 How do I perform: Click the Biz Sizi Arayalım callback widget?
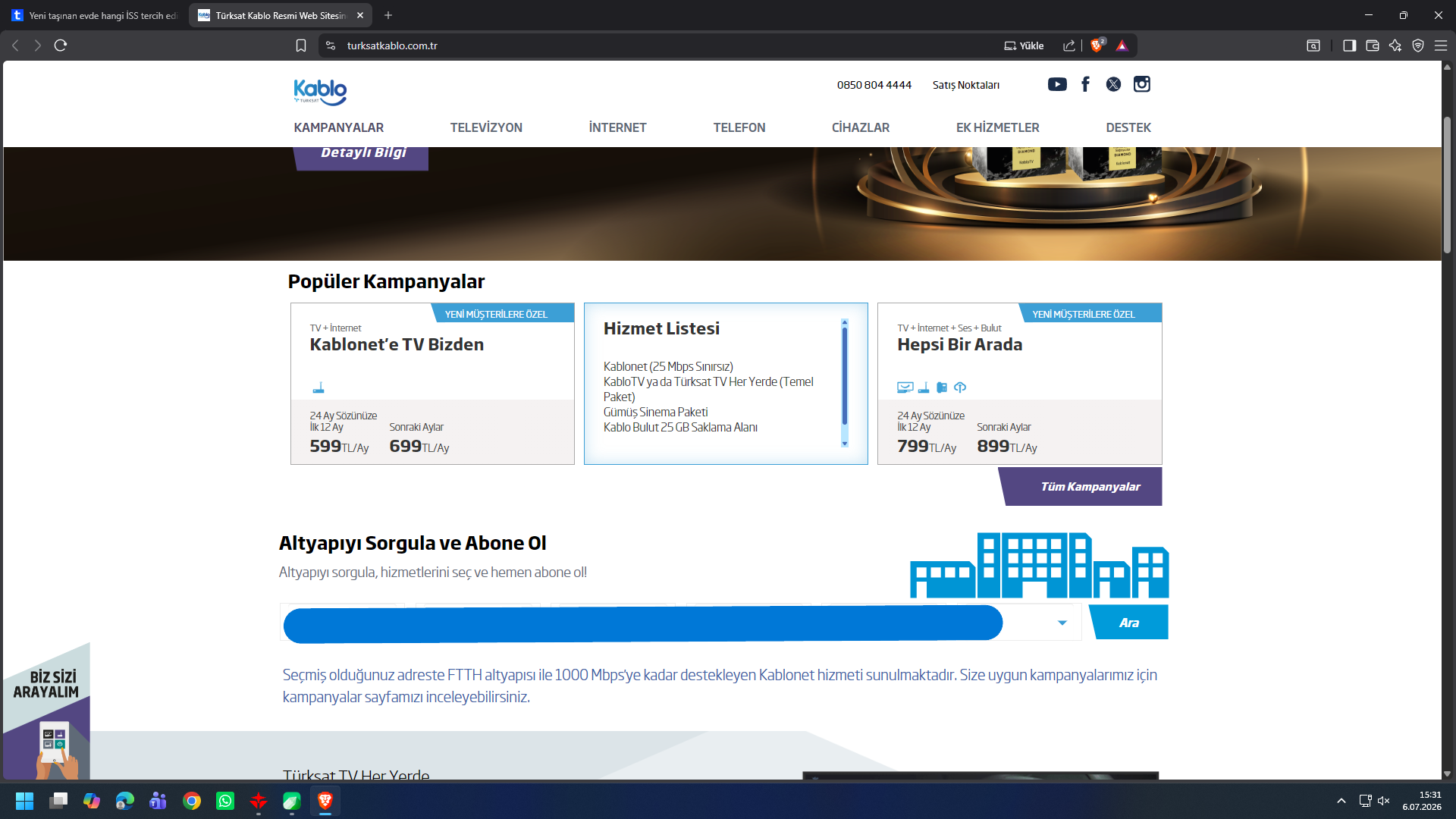[x=46, y=711]
